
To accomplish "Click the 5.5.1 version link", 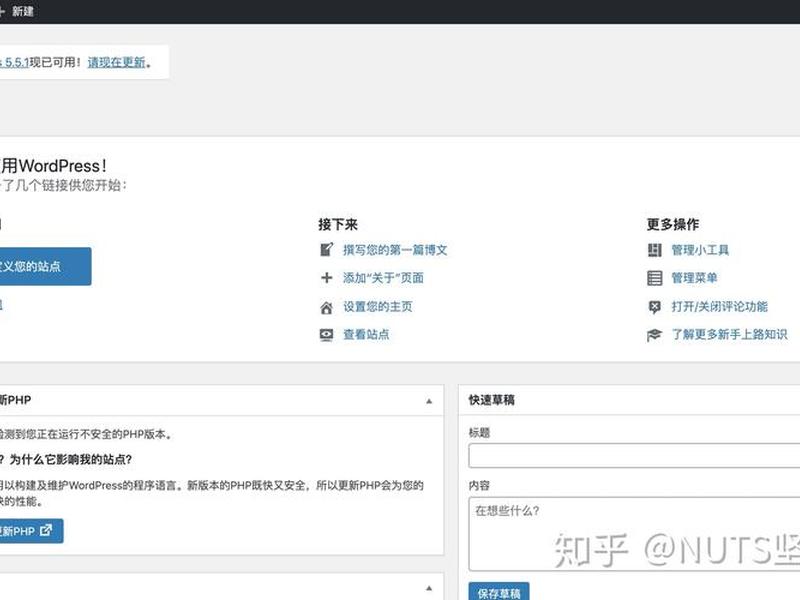I will point(15,62).
